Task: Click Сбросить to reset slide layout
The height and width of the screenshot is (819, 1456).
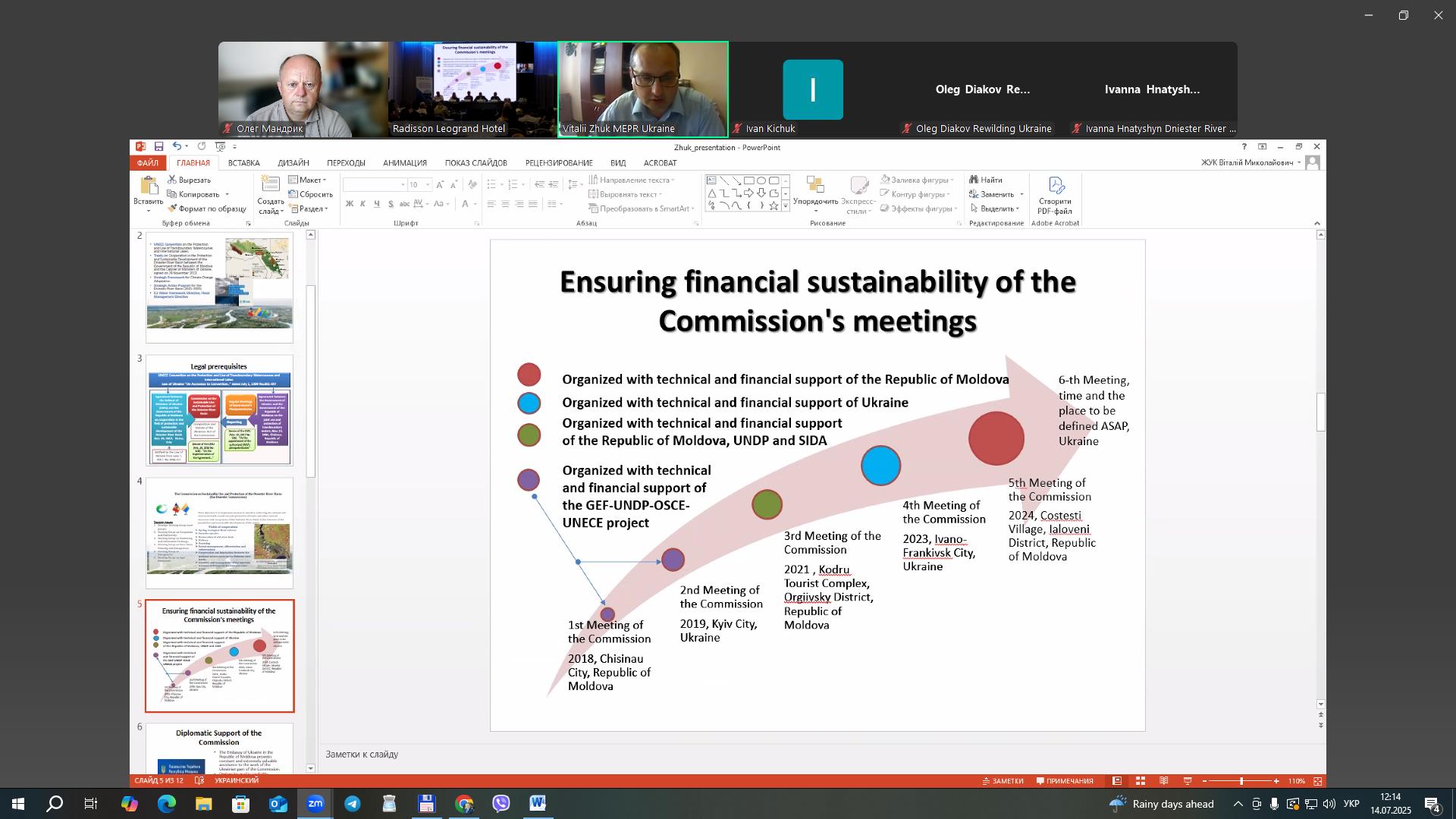Action: coord(310,194)
